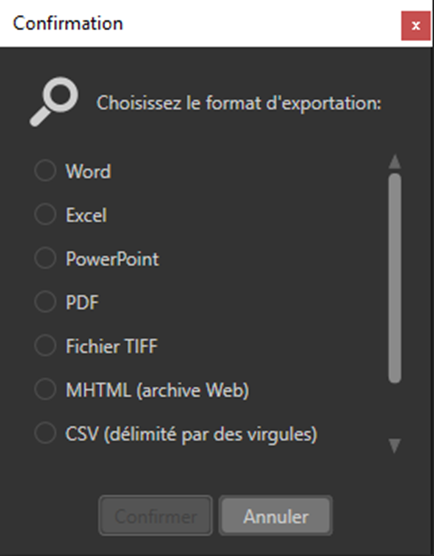Select the PDF radio button
The image size is (434, 556).
[45, 302]
